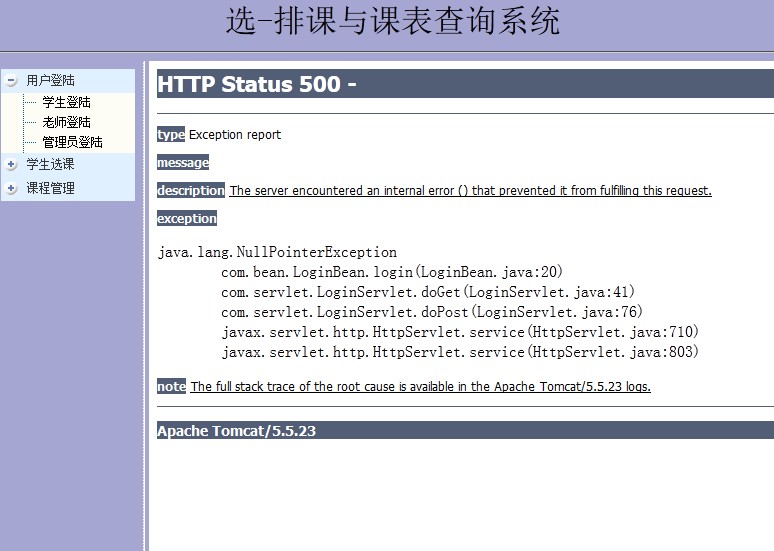Select the 课程管理 menu label
Image resolution: width=774 pixels, height=551 pixels.
click(50, 188)
